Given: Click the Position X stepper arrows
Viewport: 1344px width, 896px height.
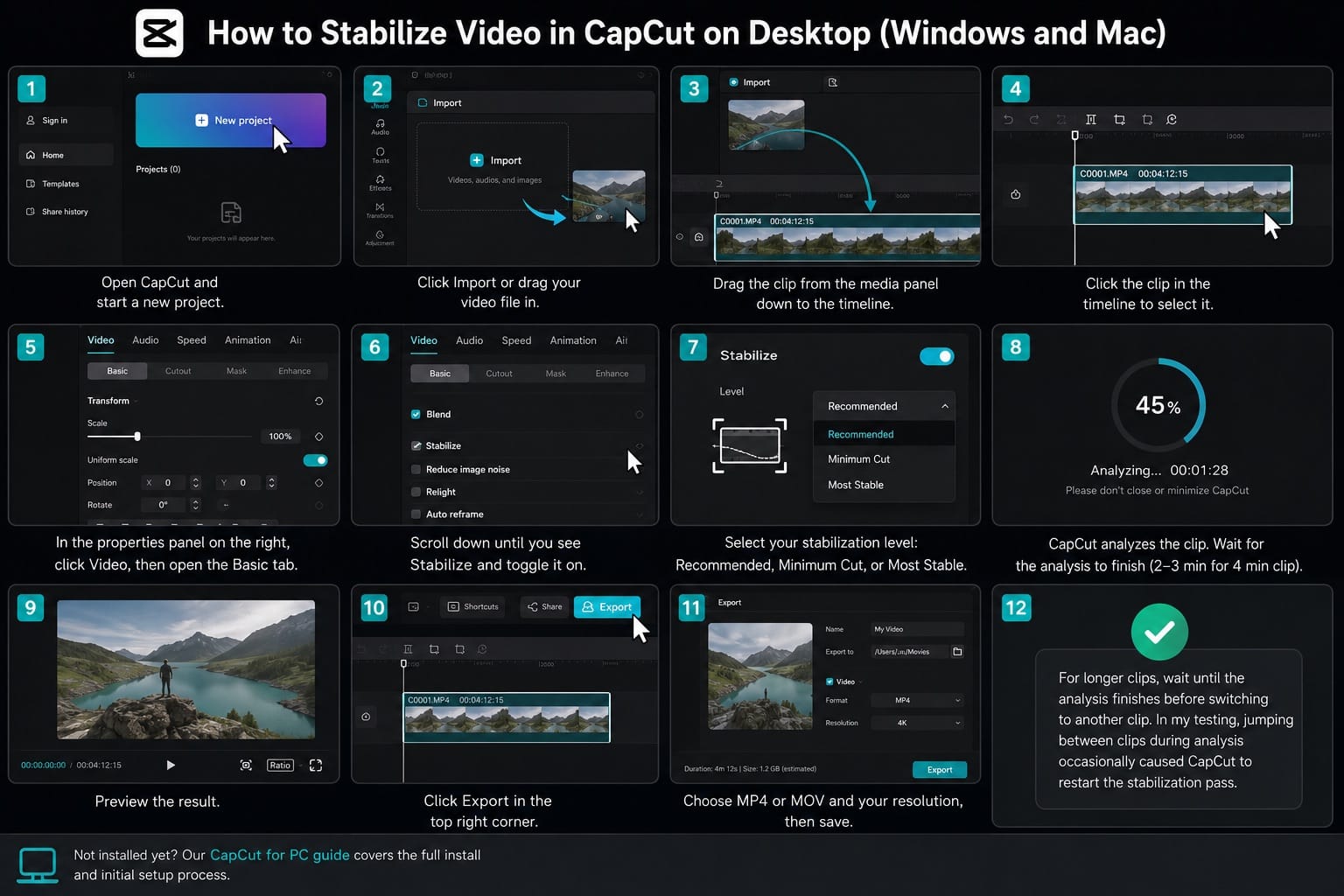Looking at the screenshot, I should point(195,483).
